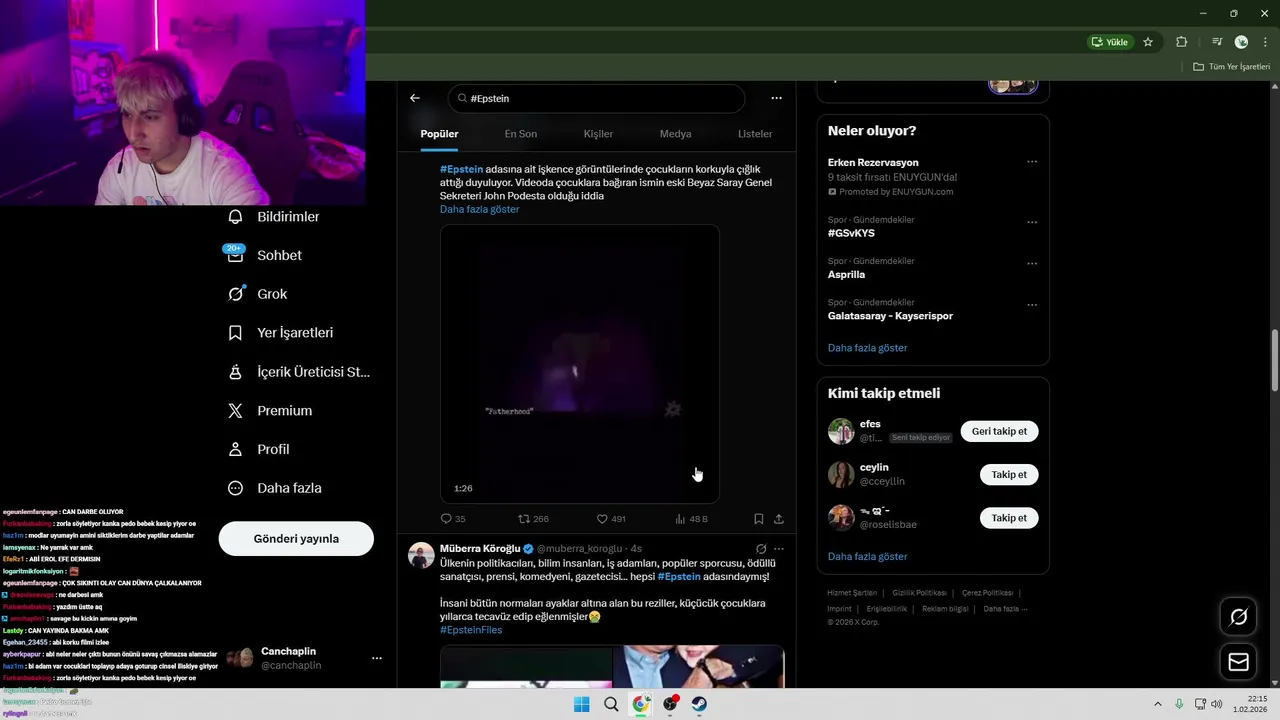Show more trends under Neler oluyor
The image size is (1280, 720).
coord(867,348)
